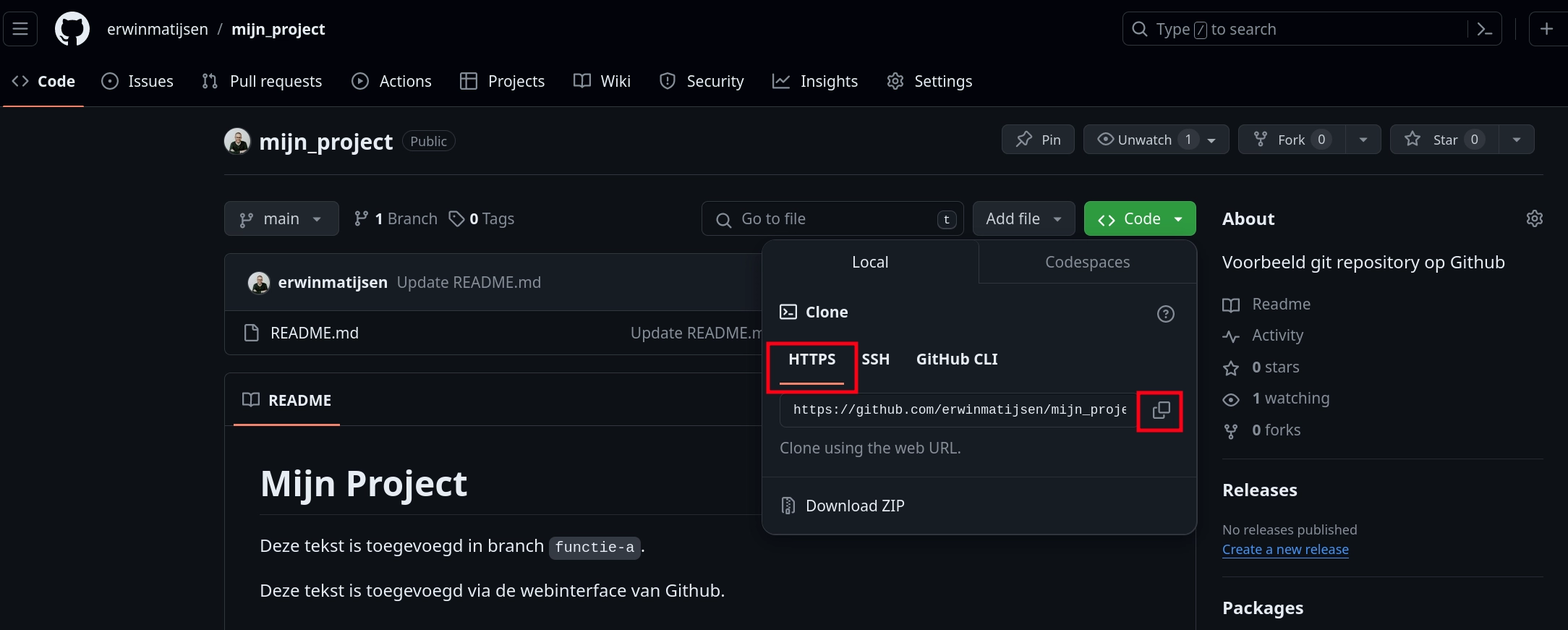Click the Unwatch button
This screenshot has height=630, width=1568.
pyautogui.click(x=1156, y=140)
